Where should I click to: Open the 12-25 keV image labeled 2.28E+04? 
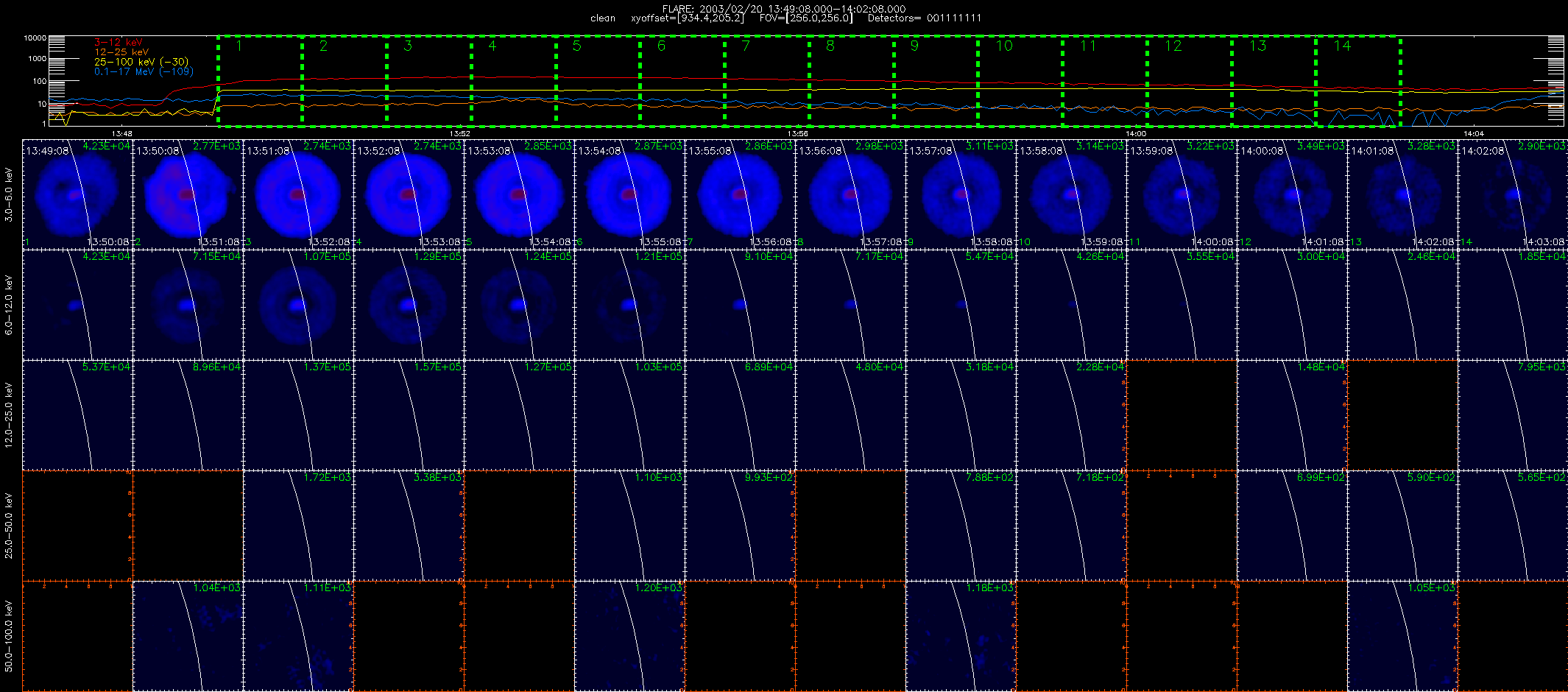[1072, 415]
